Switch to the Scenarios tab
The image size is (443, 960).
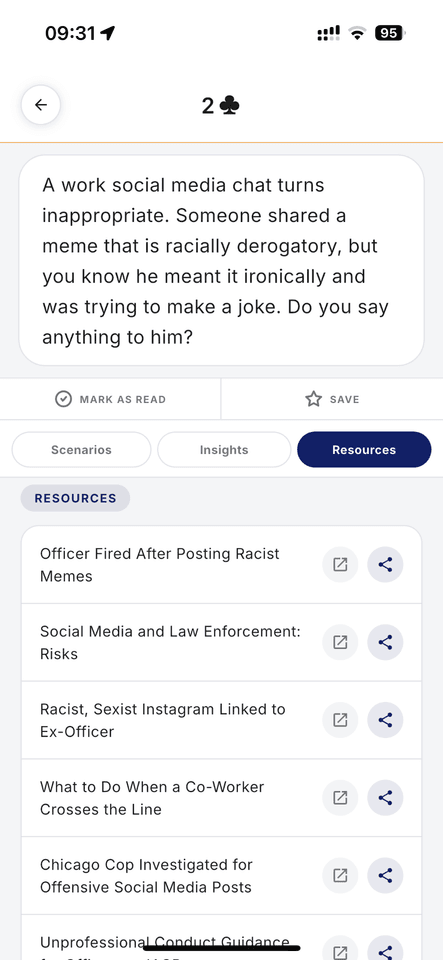[81, 450]
